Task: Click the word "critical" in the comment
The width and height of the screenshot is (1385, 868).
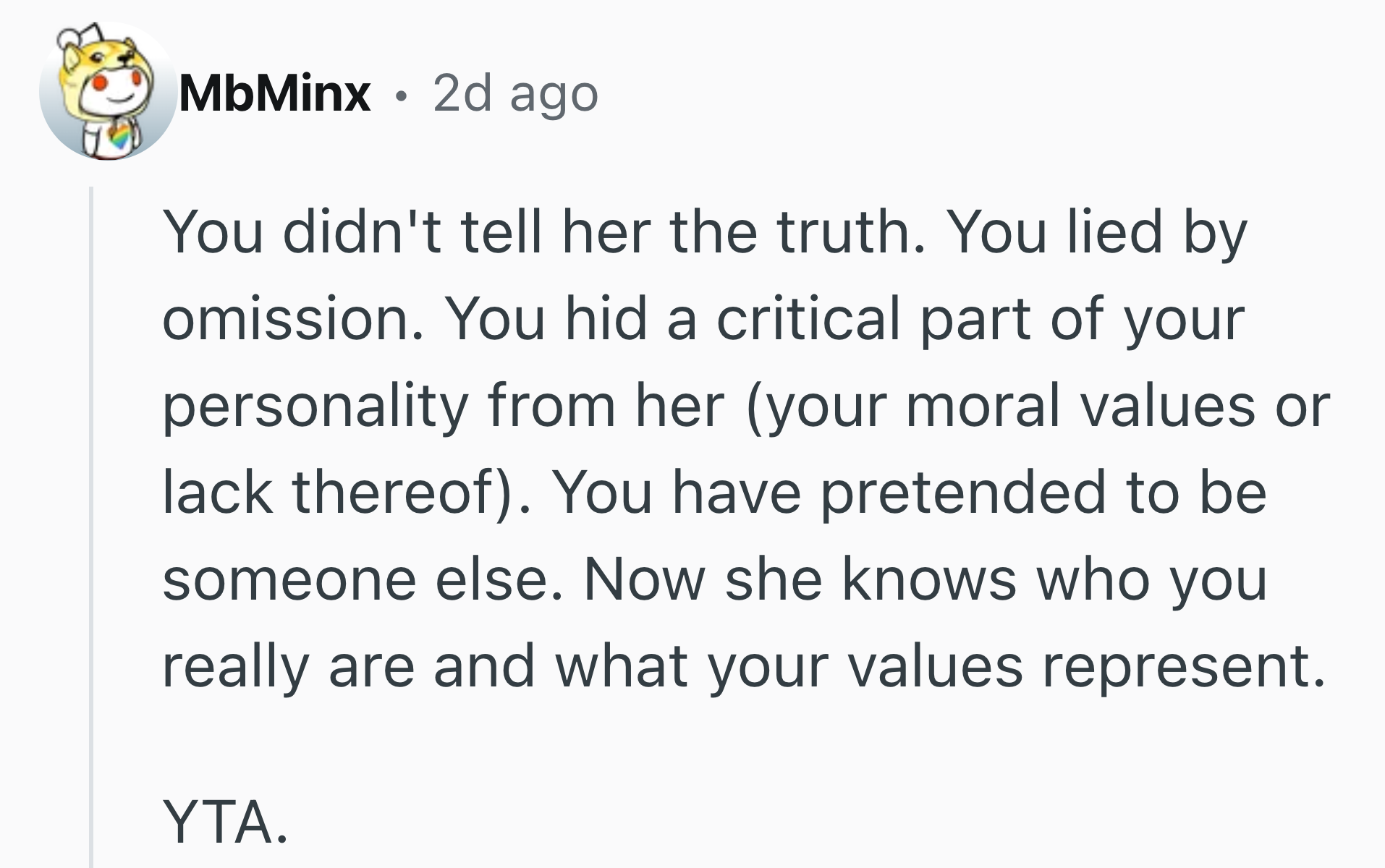Action: pyautogui.click(x=808, y=319)
